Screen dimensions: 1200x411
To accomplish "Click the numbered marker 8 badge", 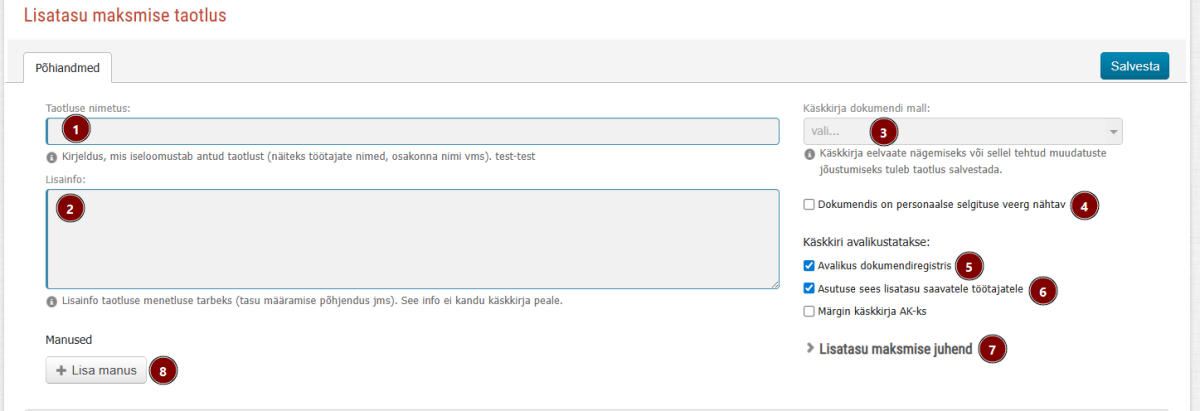I will [163, 370].
